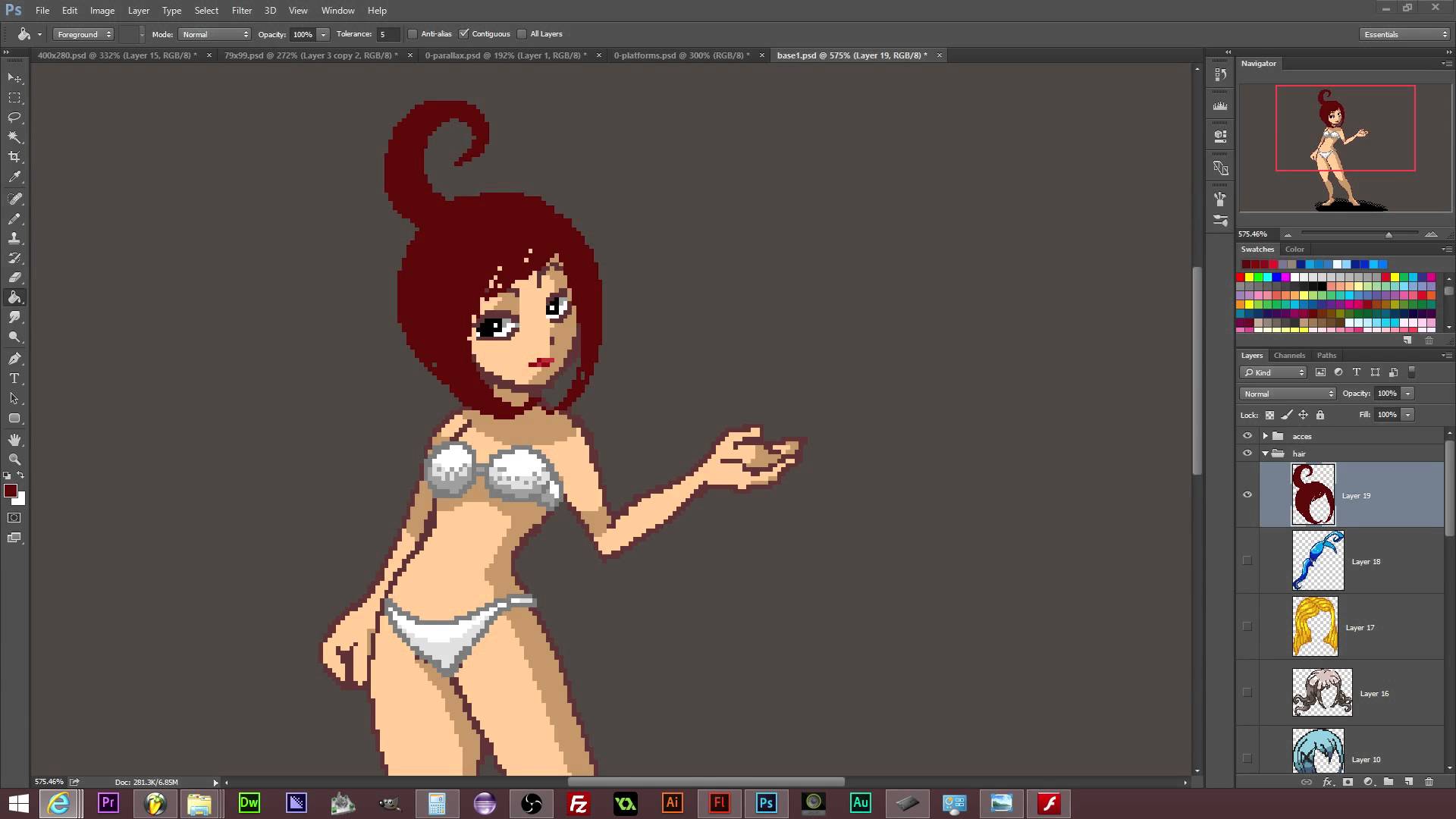Open the blend mode dropdown in Layers panel
The height and width of the screenshot is (819, 1456).
(1287, 394)
